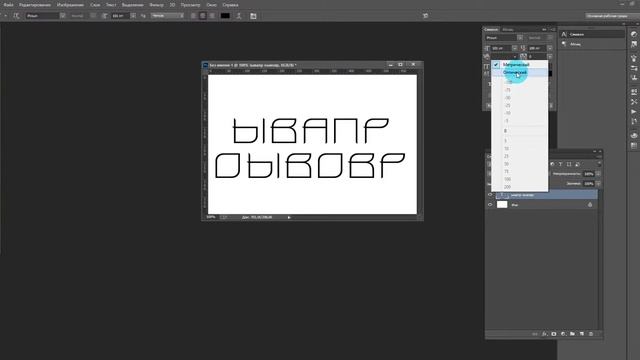
Task: Click font size field in Character panel
Action: 501,48
